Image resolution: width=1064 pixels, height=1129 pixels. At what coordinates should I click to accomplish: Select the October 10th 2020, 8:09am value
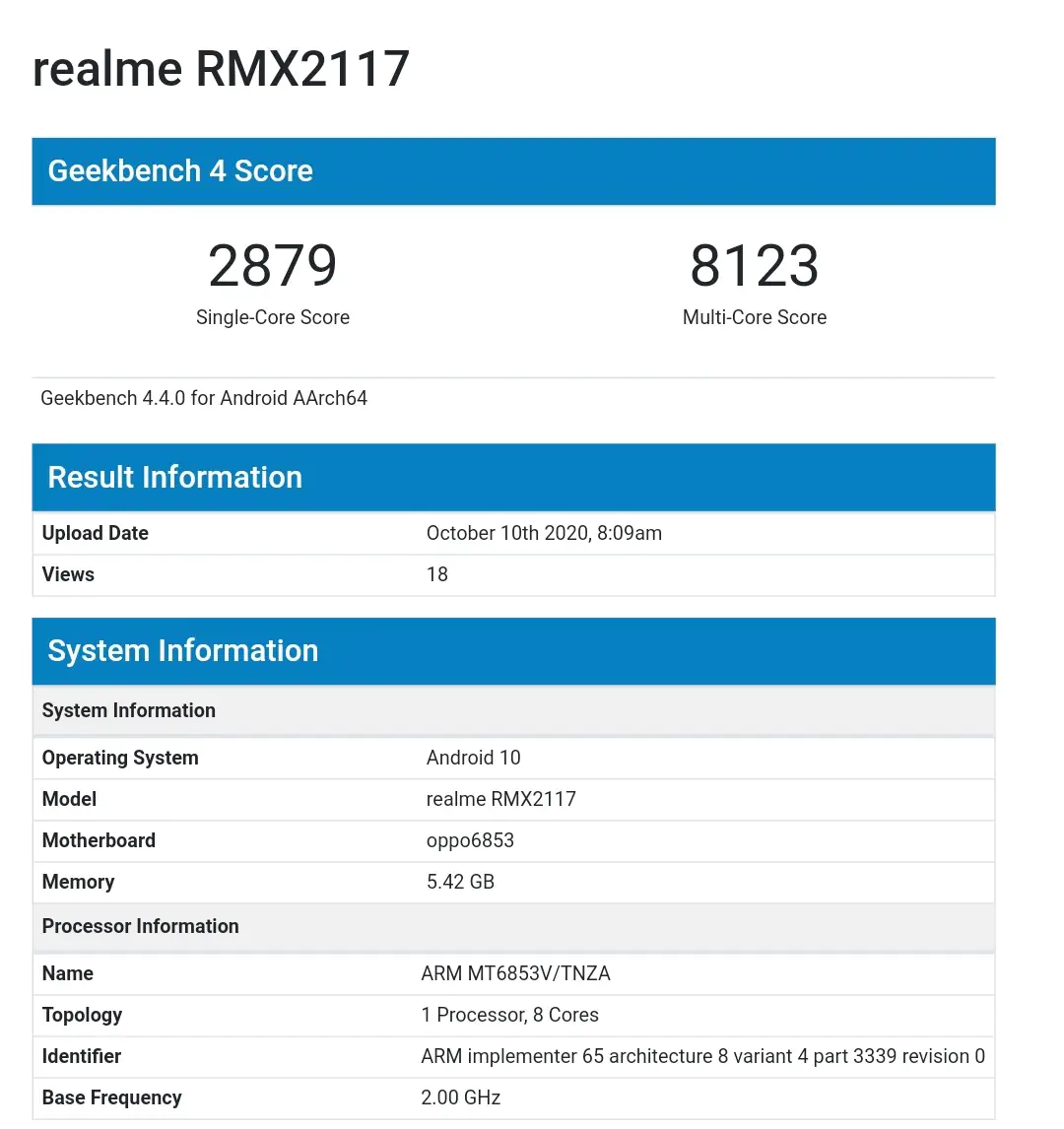click(x=544, y=533)
